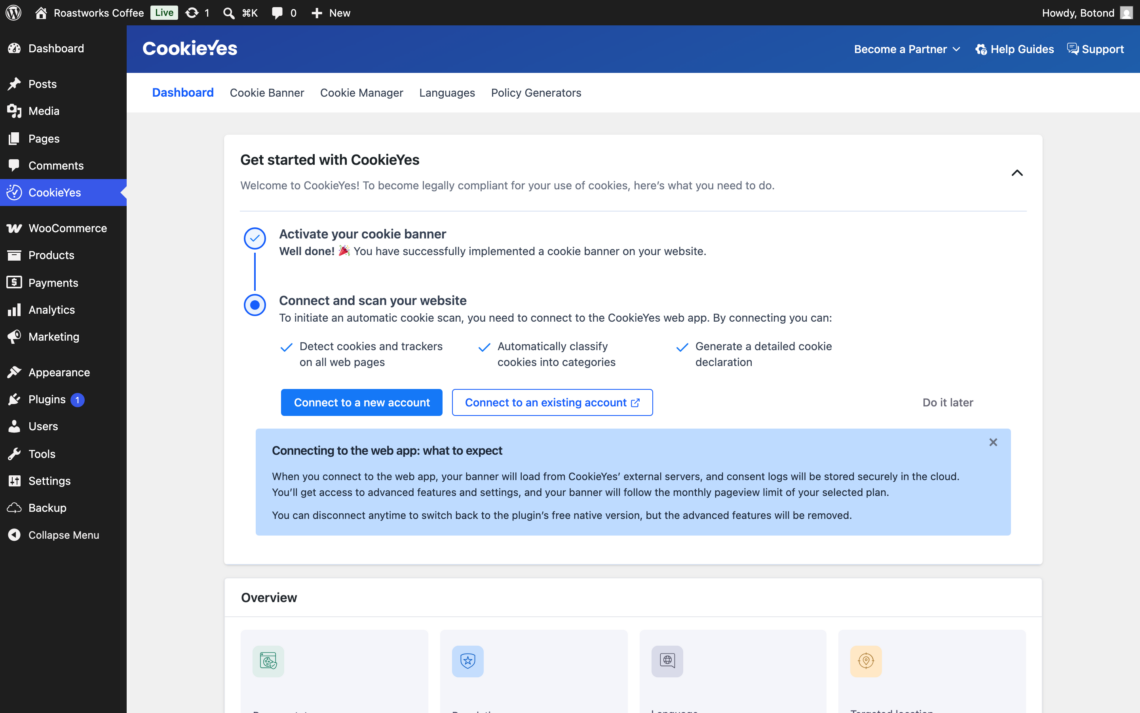Go to Pages in the sidebar
The height and width of the screenshot is (713, 1140).
[x=63, y=138]
